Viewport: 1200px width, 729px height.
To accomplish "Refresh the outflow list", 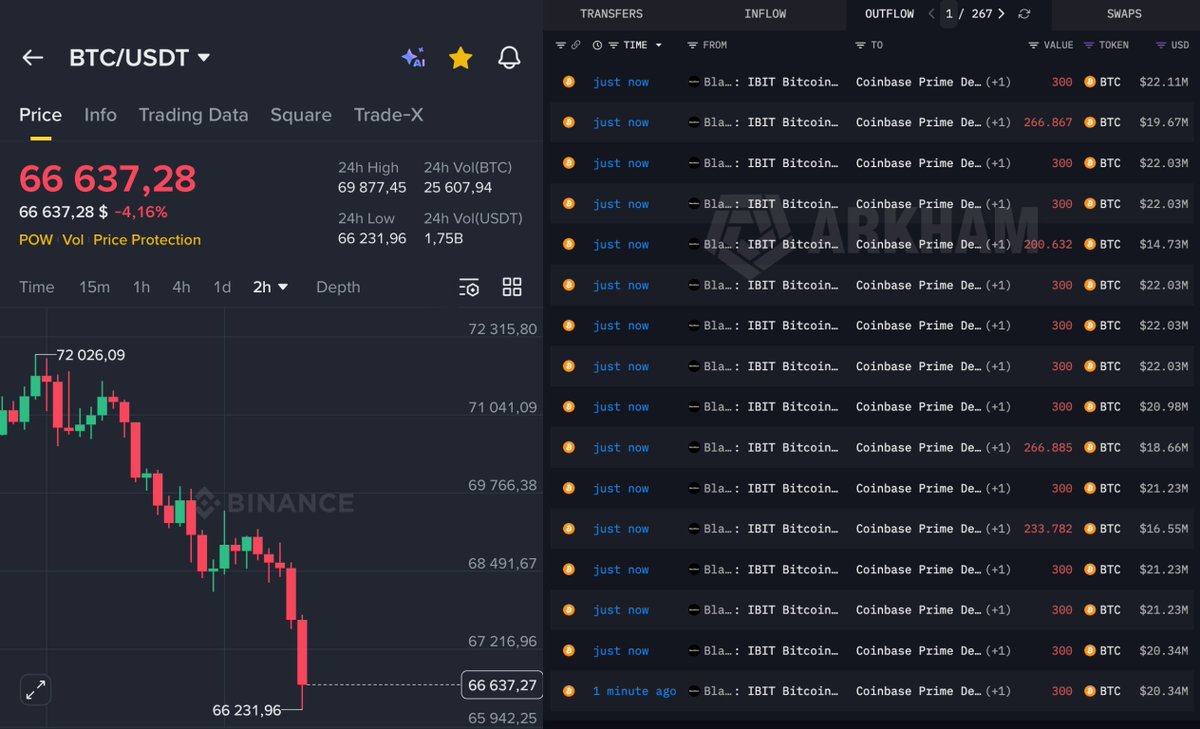I will click(1024, 14).
